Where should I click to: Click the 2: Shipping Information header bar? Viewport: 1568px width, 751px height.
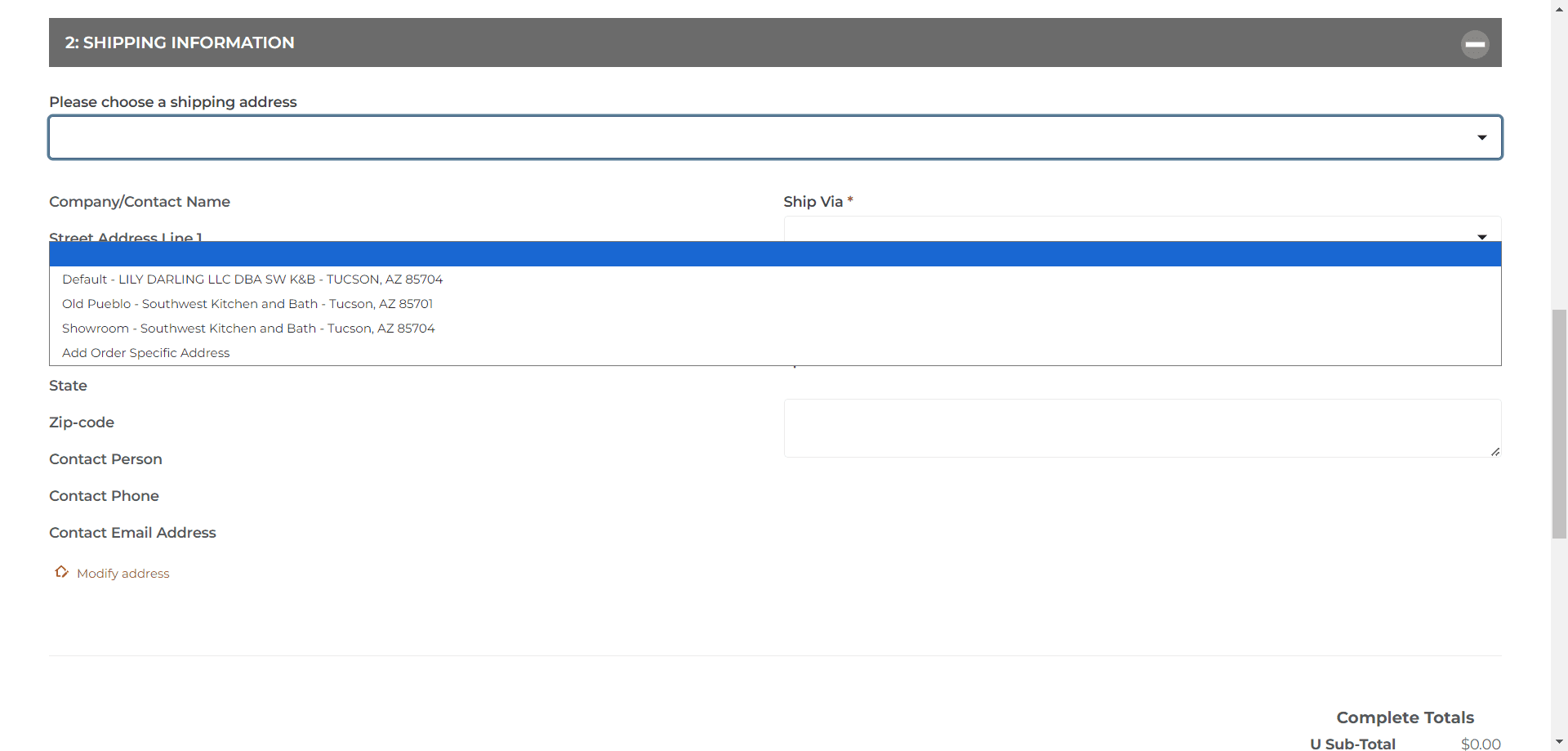(x=775, y=42)
